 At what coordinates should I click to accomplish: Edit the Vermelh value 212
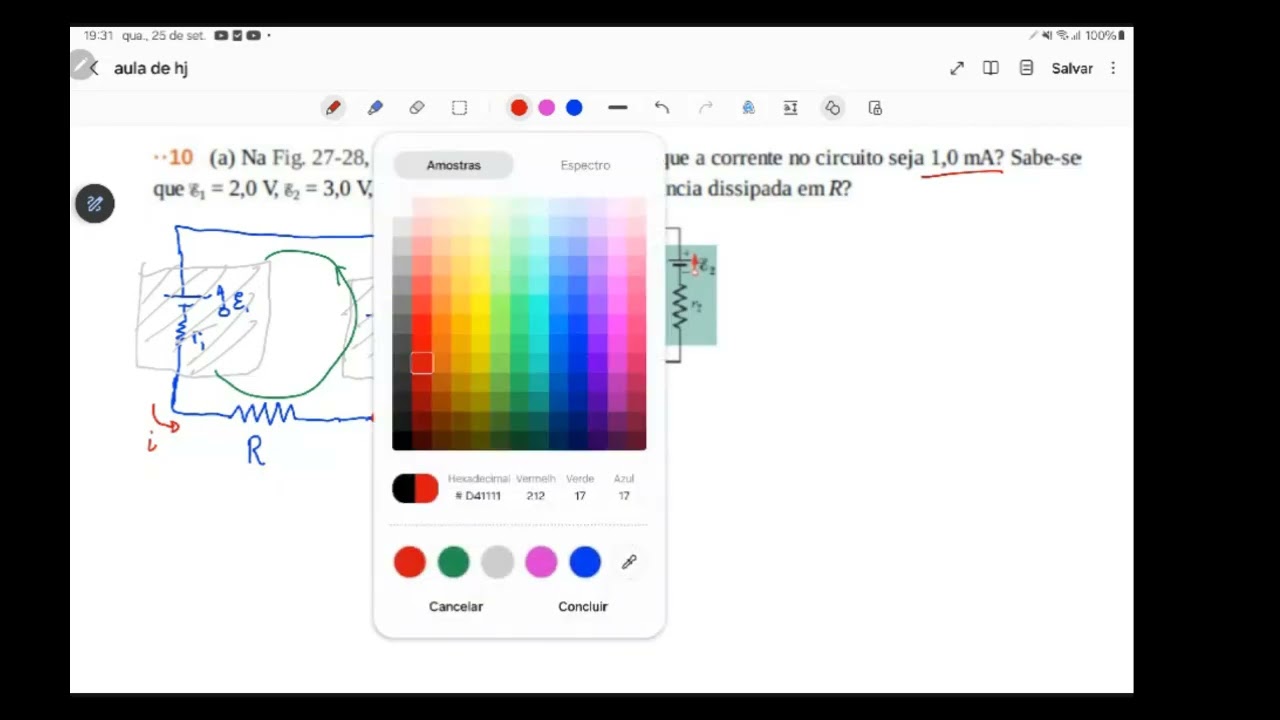[x=536, y=496]
